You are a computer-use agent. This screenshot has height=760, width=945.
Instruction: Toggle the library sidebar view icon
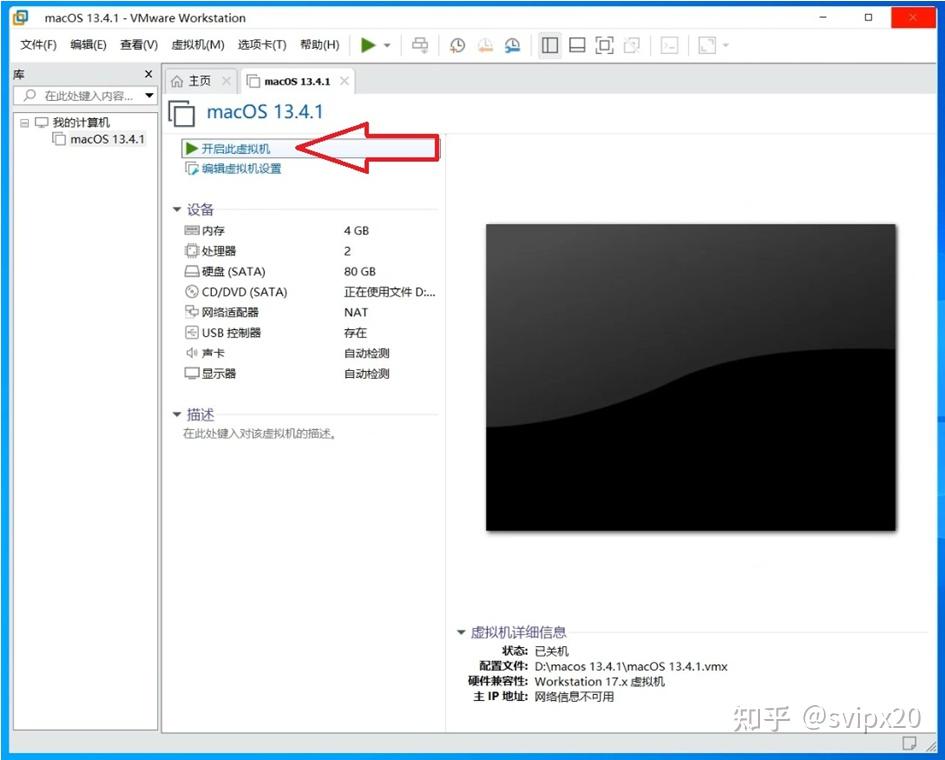pos(550,45)
